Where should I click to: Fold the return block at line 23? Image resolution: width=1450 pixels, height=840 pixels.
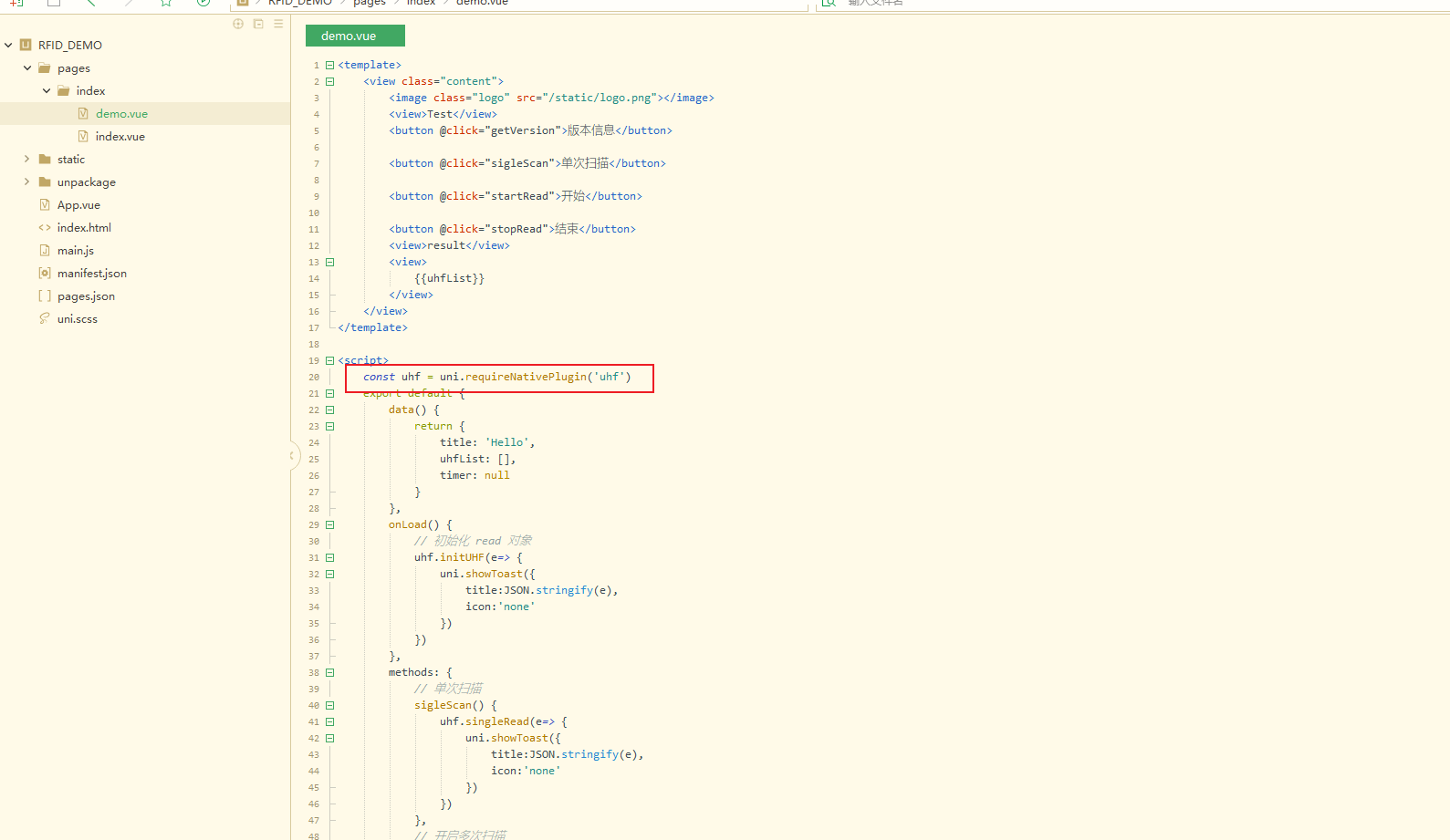coord(330,426)
